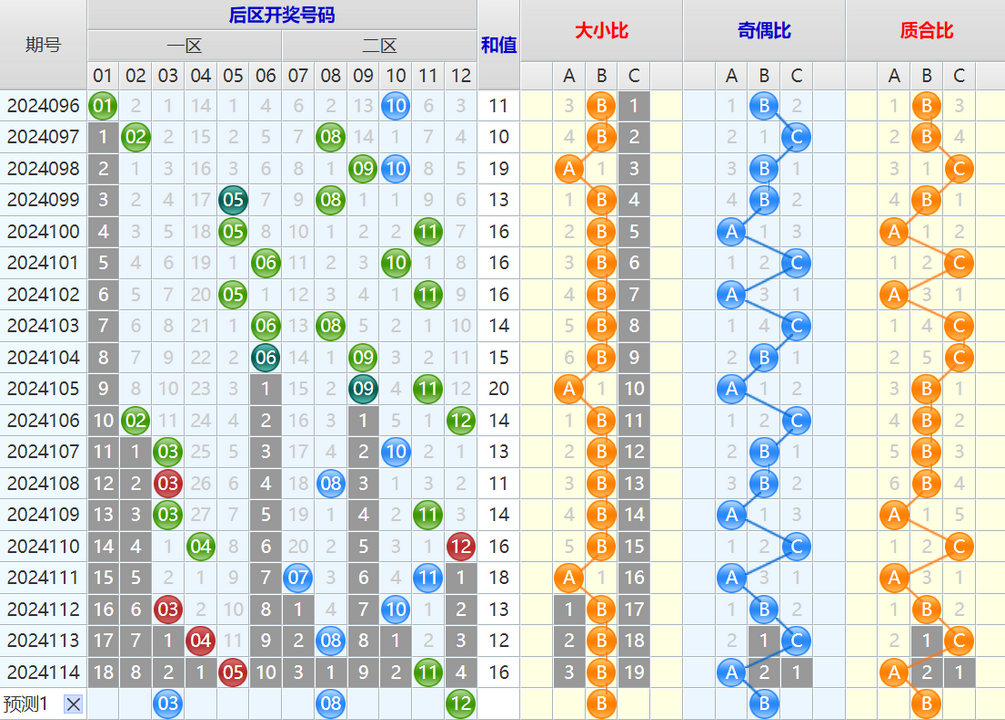The image size is (1005, 720).
Task: Select green 12 ball in row 2024106
Action: 461,421
